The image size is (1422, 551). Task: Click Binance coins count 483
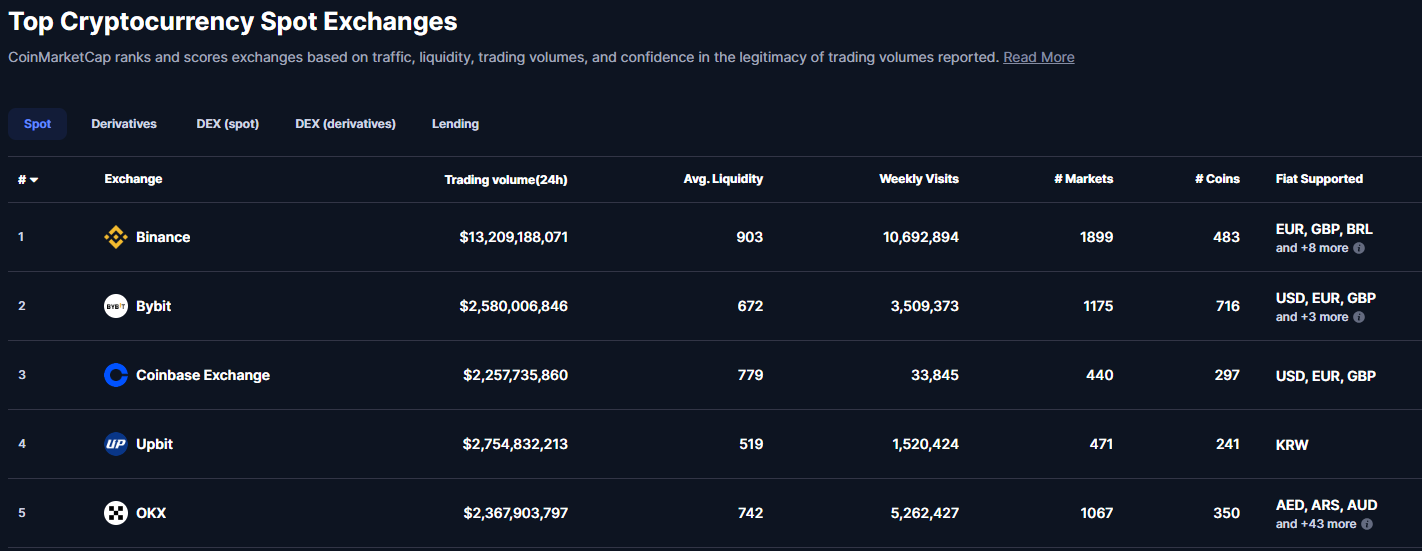pyautogui.click(x=1227, y=237)
